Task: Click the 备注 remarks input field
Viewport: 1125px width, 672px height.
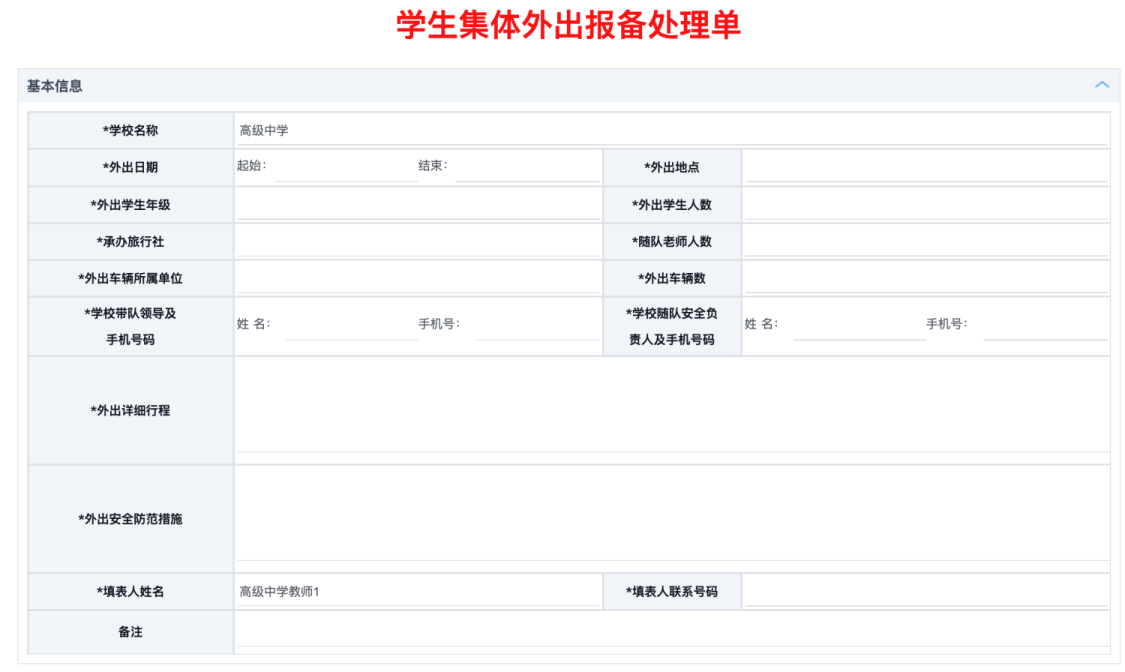Action: (671, 632)
